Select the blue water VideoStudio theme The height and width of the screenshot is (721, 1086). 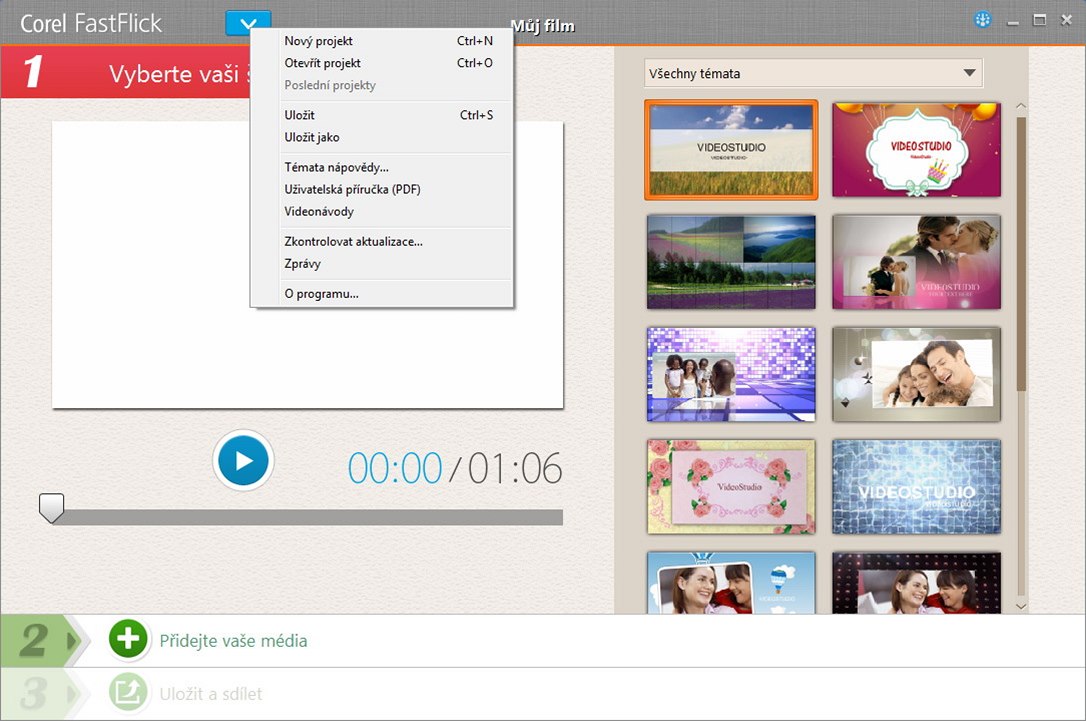916,487
